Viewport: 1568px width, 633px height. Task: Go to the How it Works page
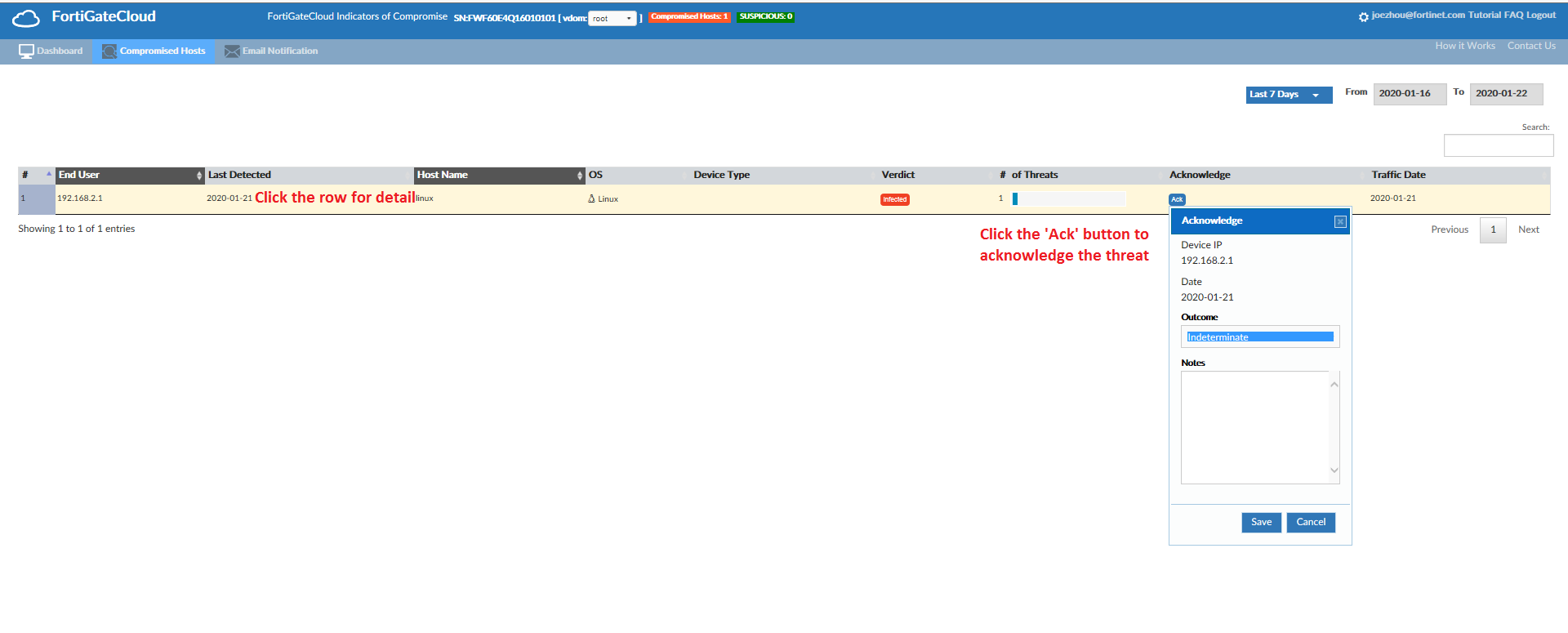(x=1464, y=47)
